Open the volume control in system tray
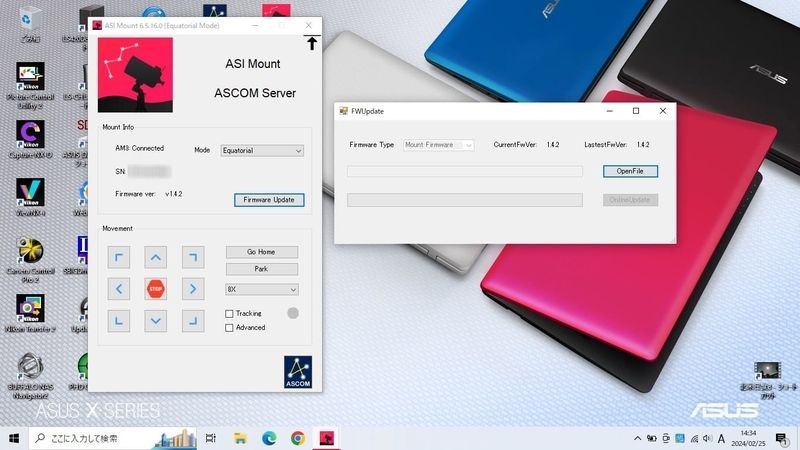The height and width of the screenshot is (450, 800). coord(707,438)
